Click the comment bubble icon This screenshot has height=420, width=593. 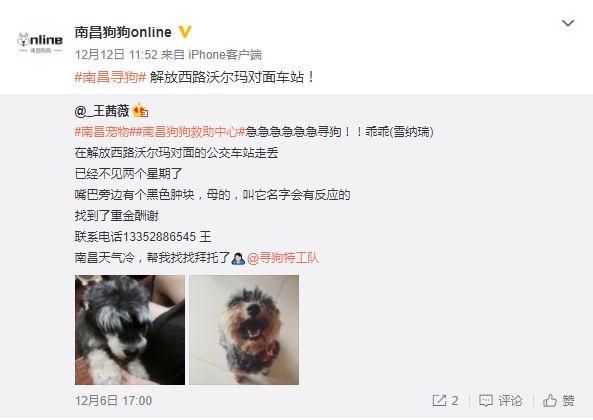point(486,400)
